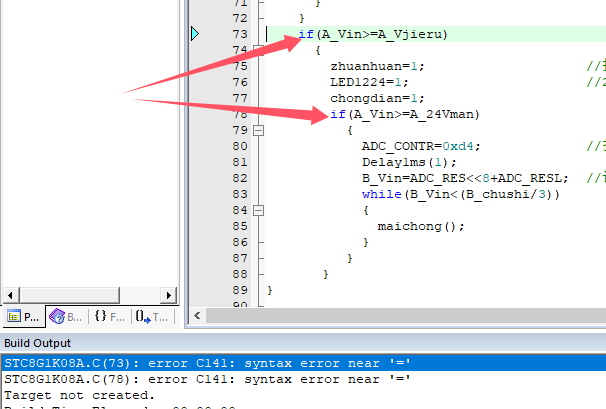Switch to the Templates (T...) tab
The height and width of the screenshot is (409, 606).
[x=152, y=317]
